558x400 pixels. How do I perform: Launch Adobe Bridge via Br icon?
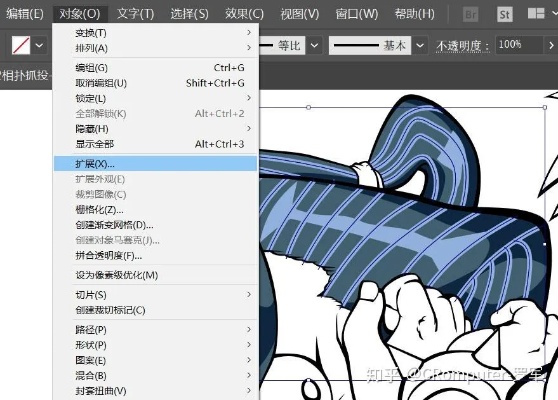(x=470, y=15)
